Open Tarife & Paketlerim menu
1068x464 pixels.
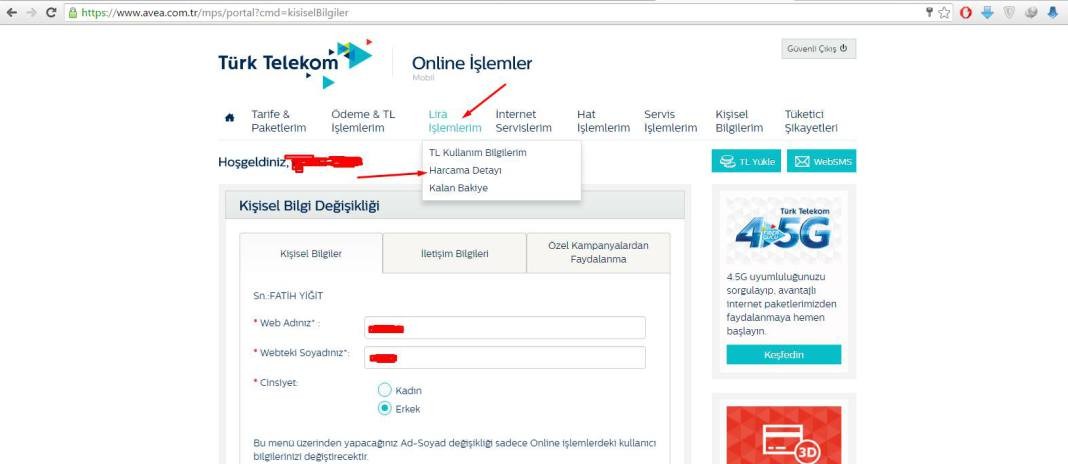tap(279, 121)
